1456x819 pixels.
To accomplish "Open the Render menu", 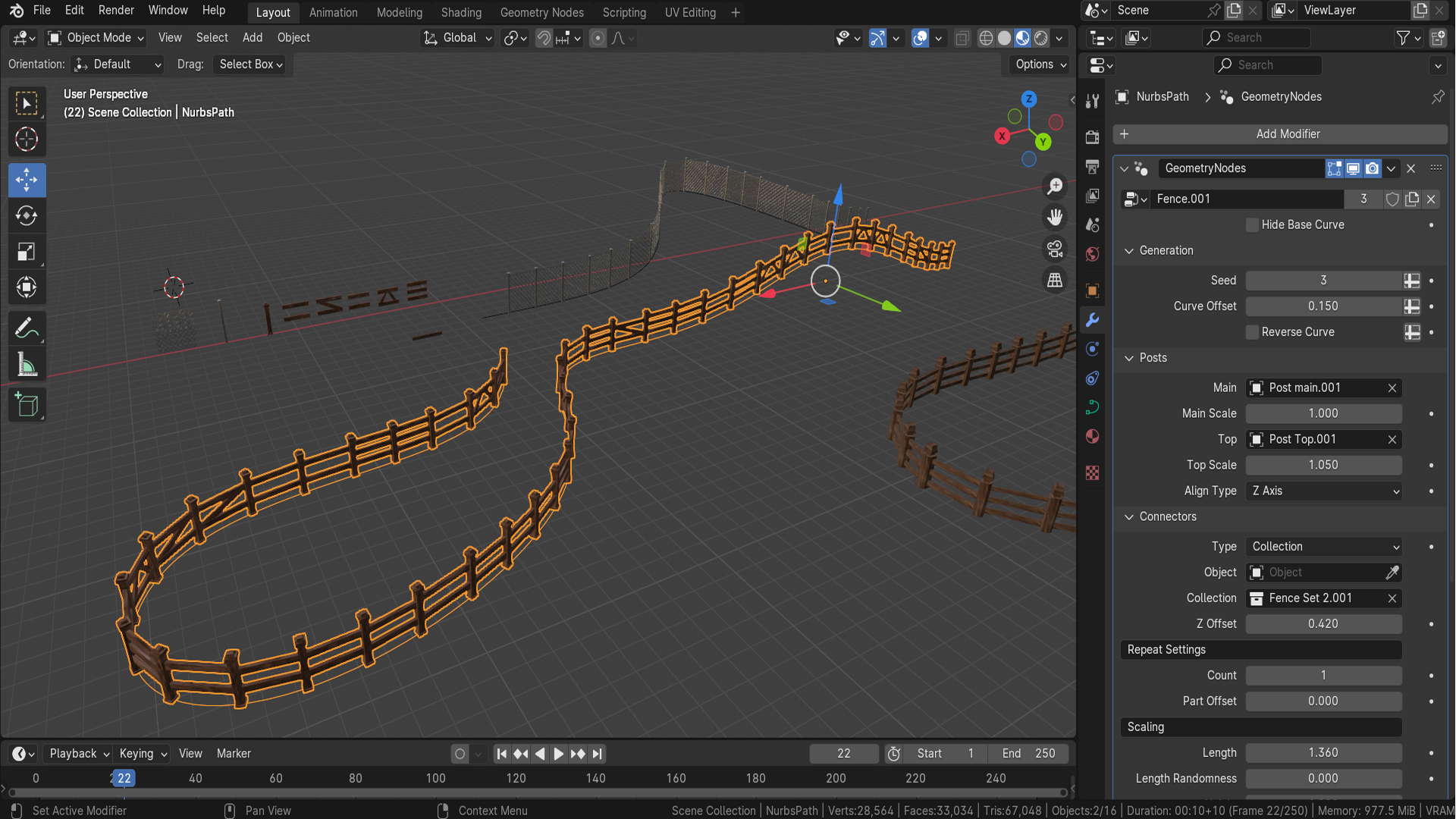I will tap(116, 11).
